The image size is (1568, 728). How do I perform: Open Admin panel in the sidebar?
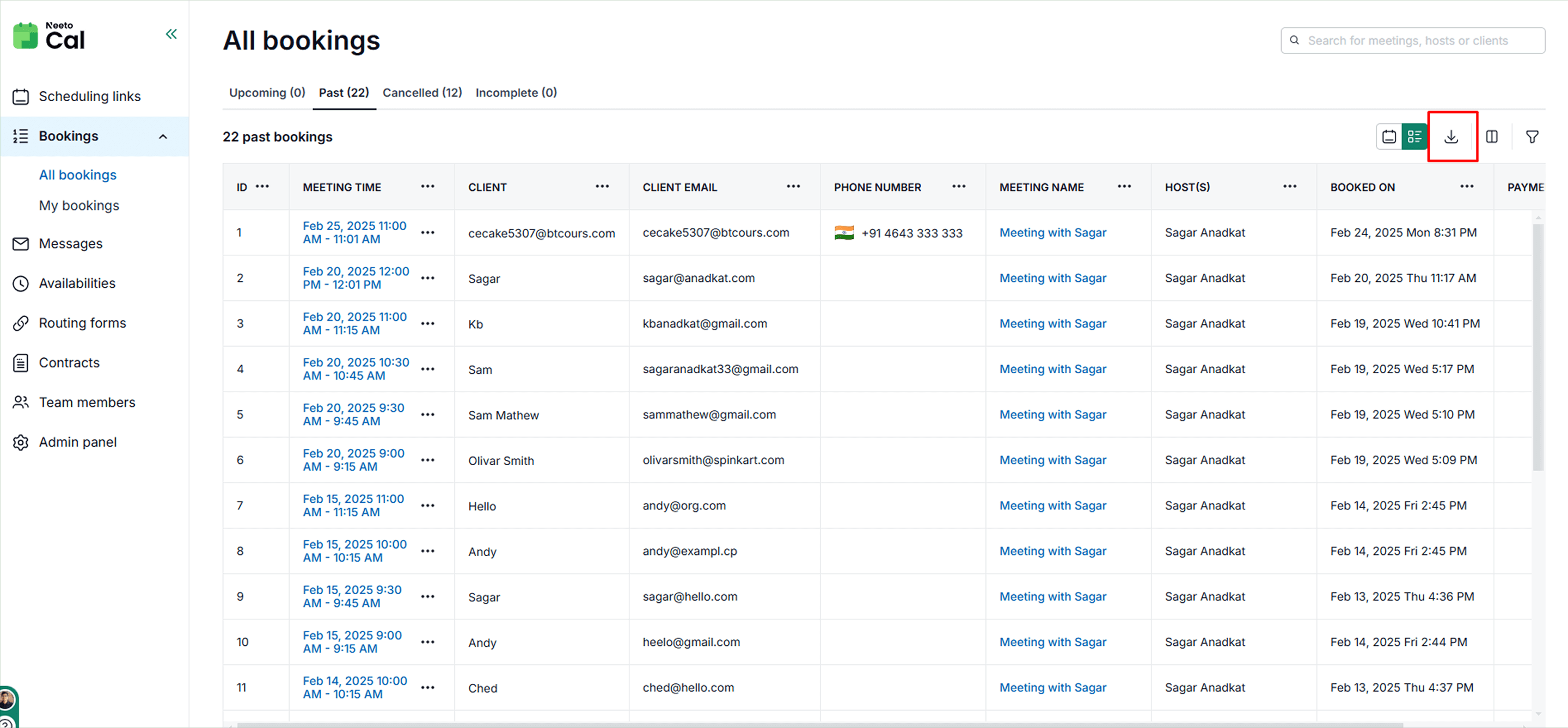click(77, 442)
